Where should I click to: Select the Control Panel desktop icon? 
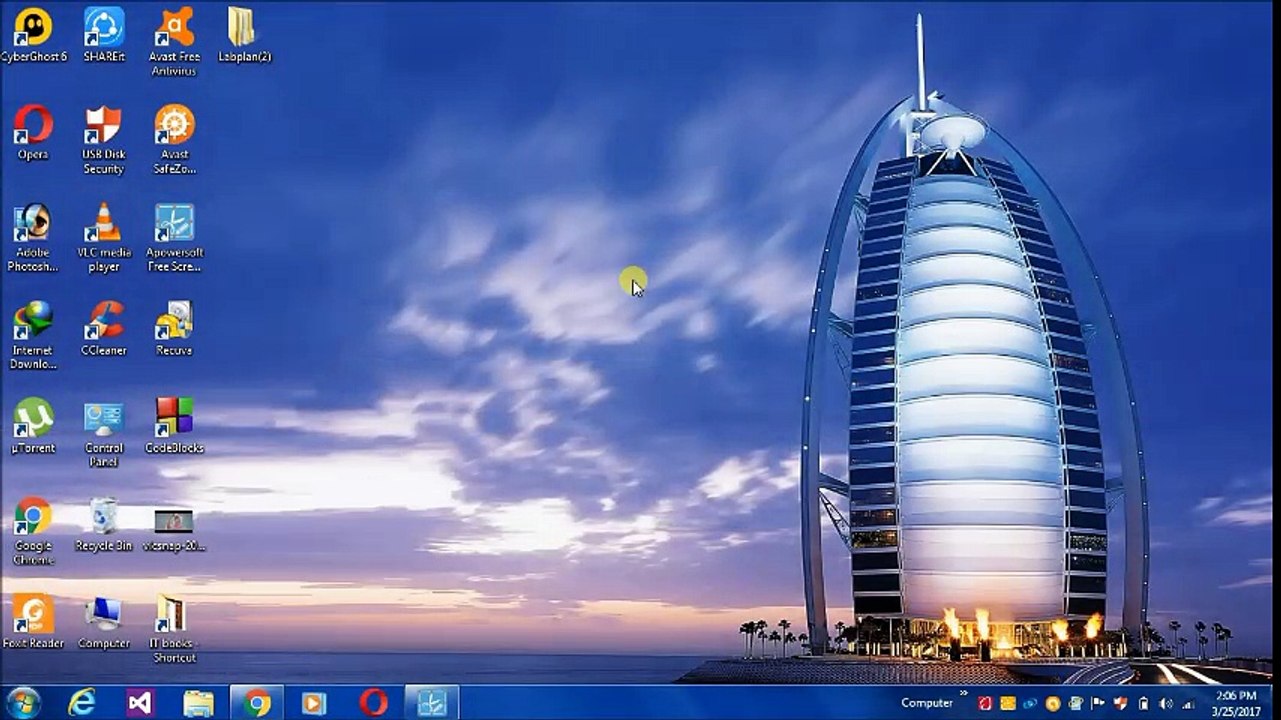(104, 434)
